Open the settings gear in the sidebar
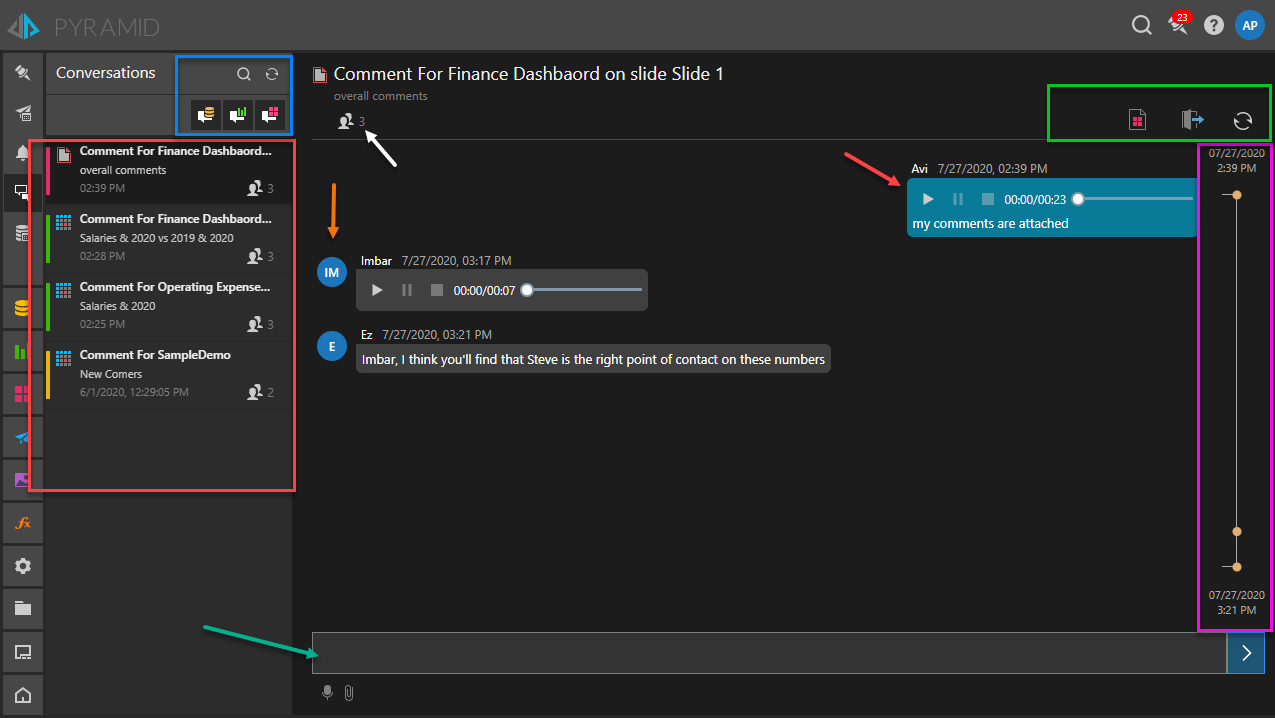This screenshot has width=1275, height=718. [x=22, y=563]
